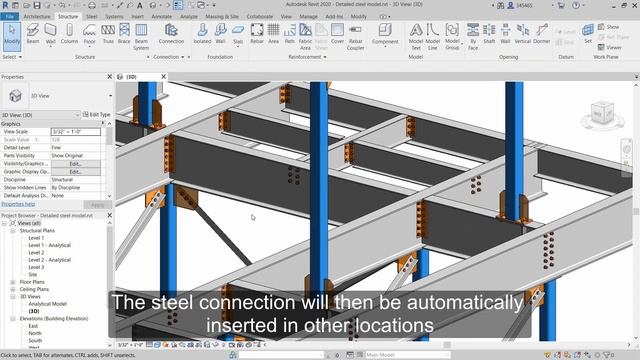Pick the foundation Slab tool

point(238,34)
